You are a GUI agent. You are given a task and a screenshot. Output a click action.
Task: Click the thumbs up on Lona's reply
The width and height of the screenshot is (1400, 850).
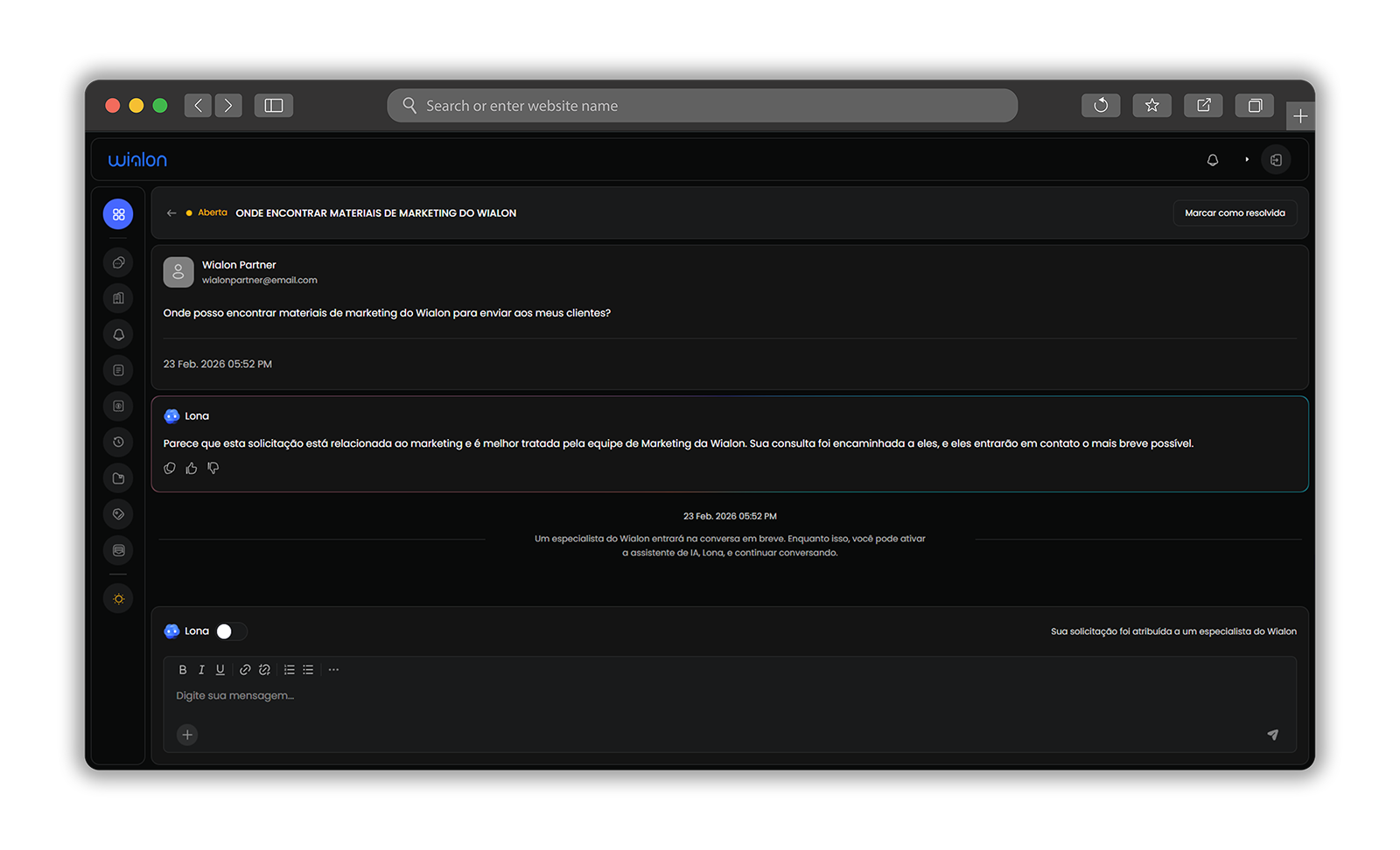(x=192, y=469)
